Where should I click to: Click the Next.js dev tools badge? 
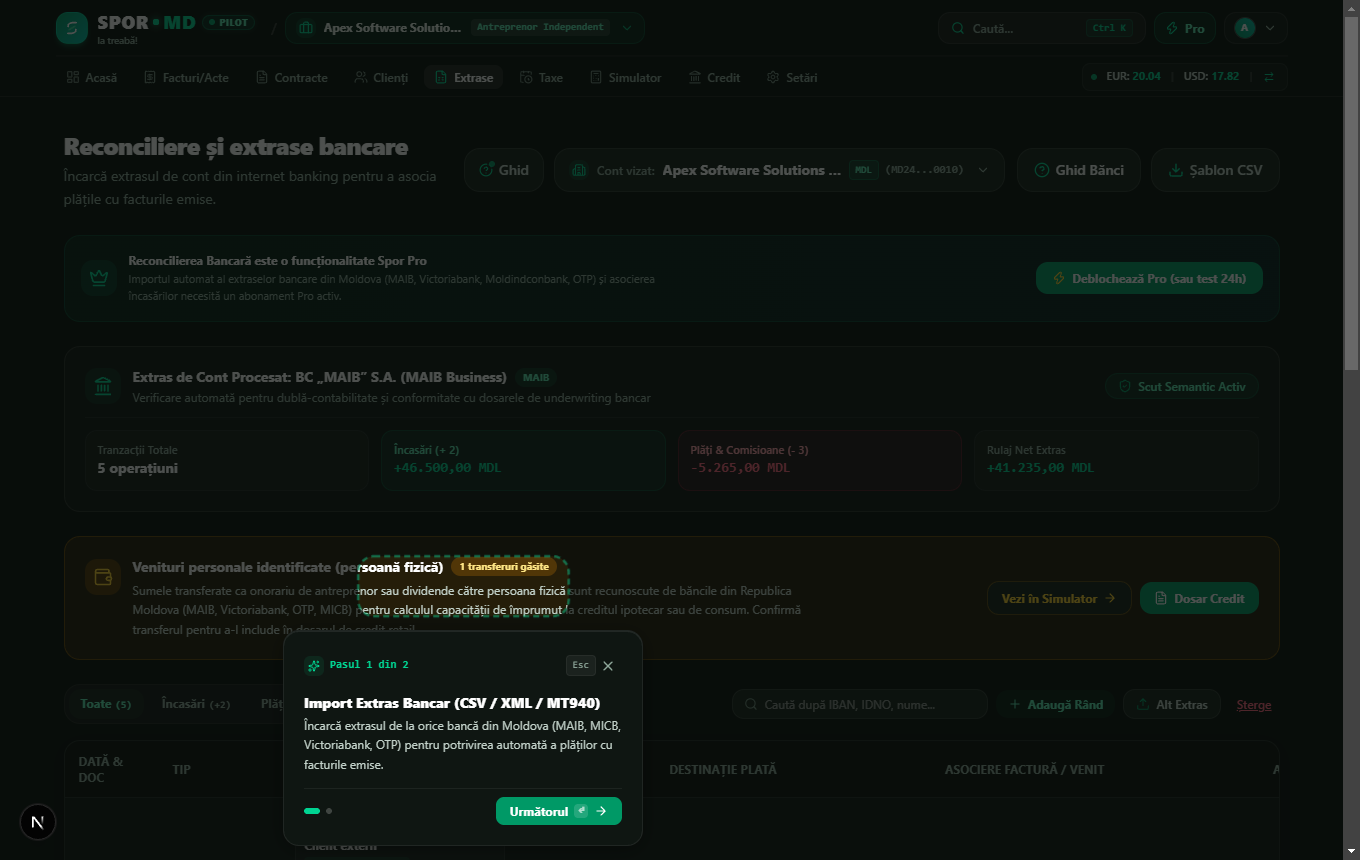click(38, 823)
